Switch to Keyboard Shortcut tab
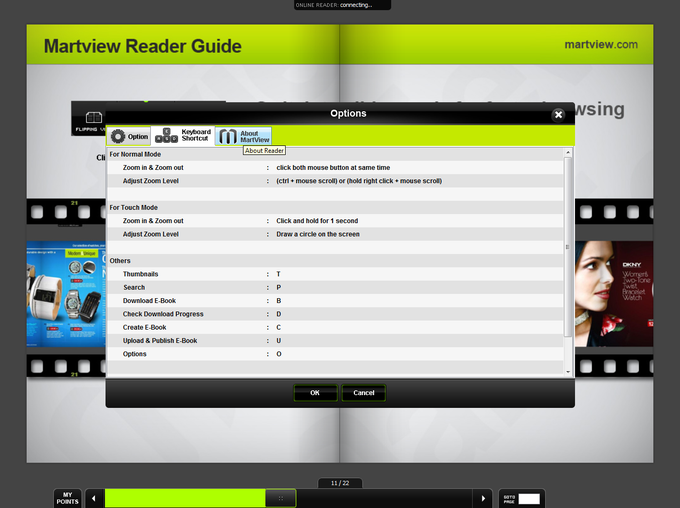The width and height of the screenshot is (680, 508). click(x=183, y=135)
